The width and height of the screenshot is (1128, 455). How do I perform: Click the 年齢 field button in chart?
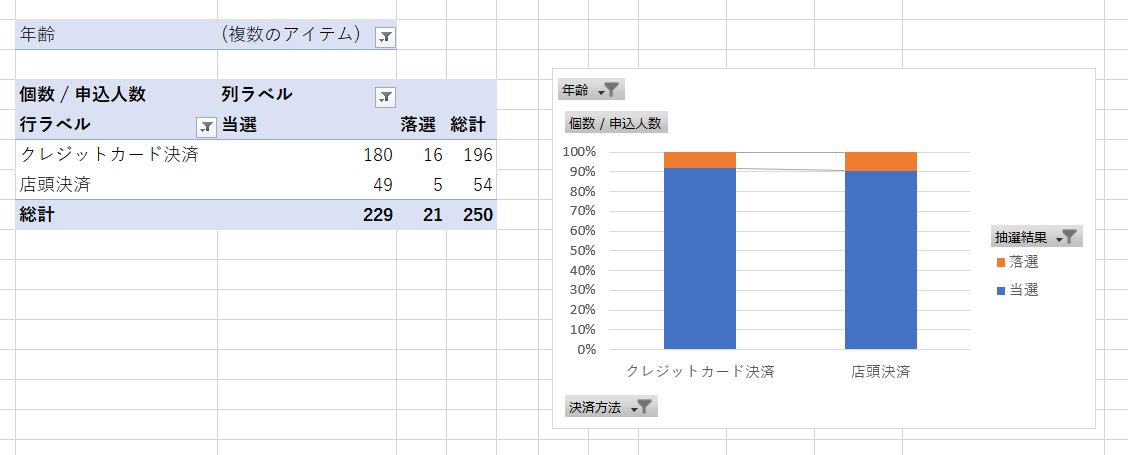point(591,90)
